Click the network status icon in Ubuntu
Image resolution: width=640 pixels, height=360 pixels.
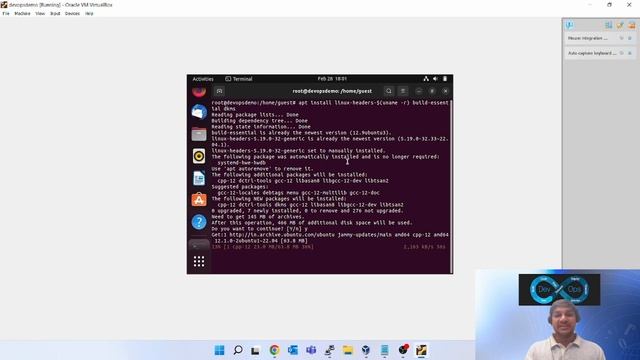426,79
